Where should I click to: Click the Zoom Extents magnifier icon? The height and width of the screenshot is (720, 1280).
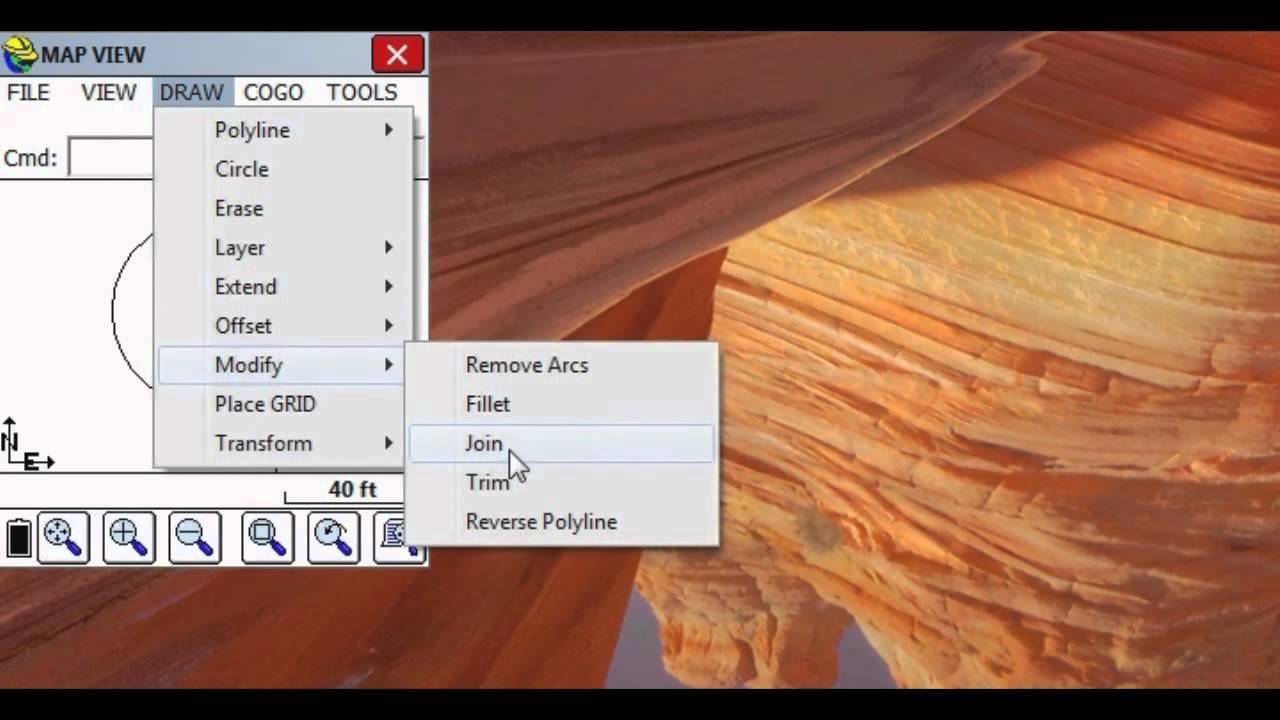click(63, 538)
